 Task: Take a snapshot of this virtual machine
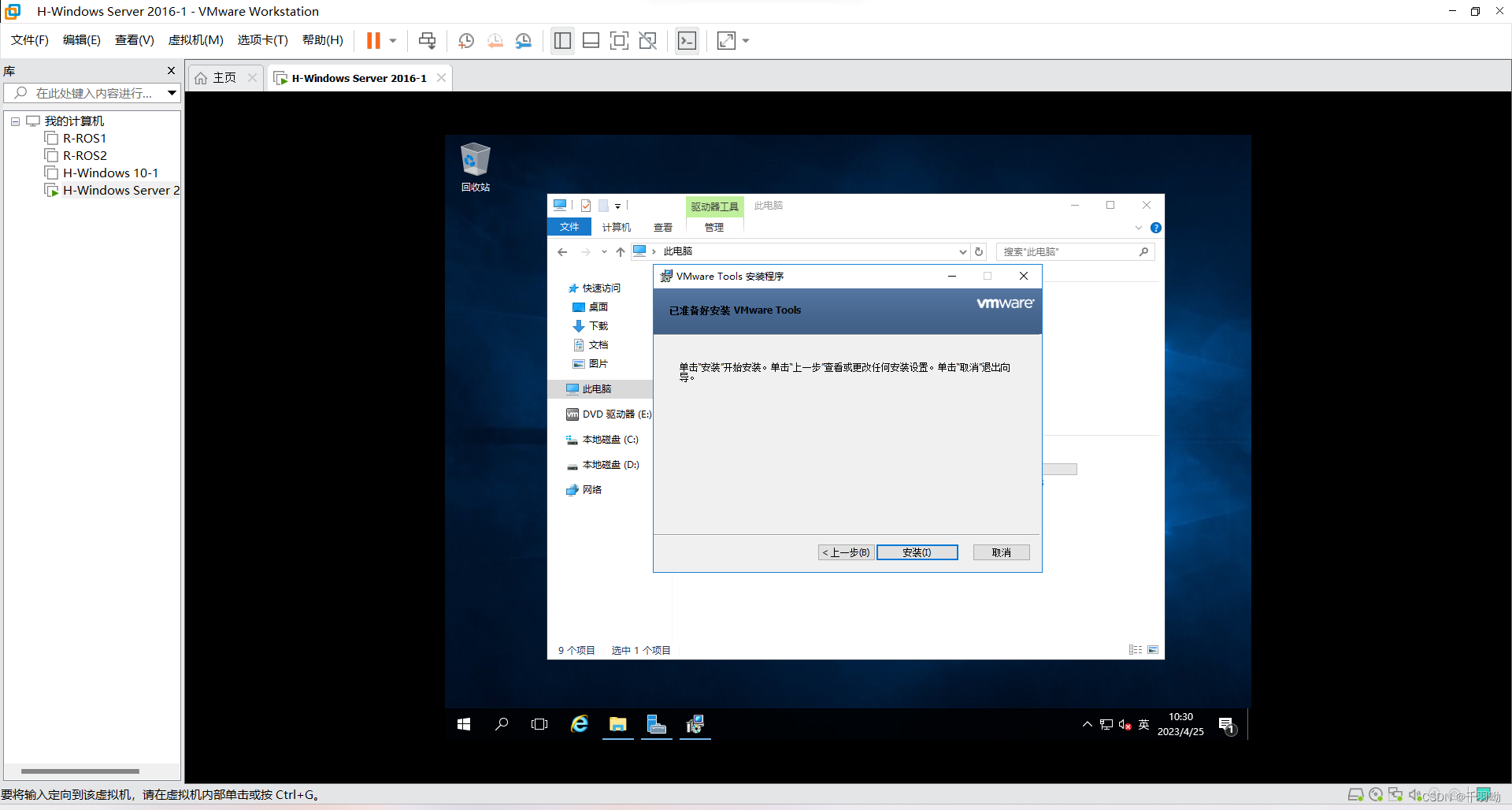466,40
